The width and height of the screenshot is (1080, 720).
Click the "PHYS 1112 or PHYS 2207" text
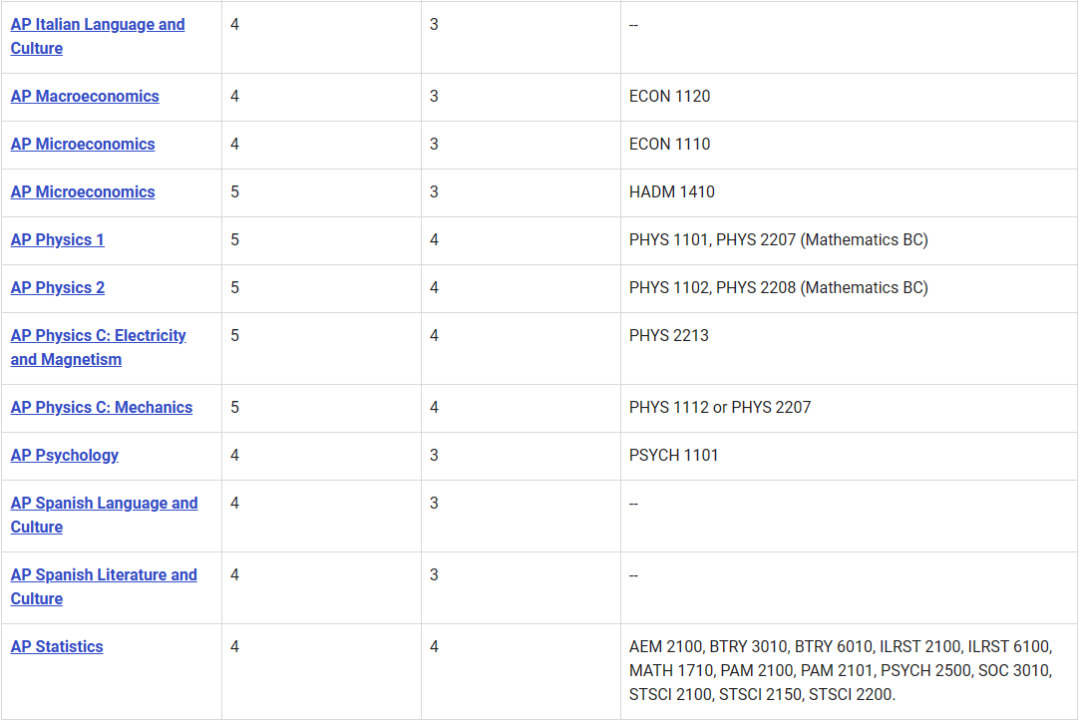click(720, 409)
